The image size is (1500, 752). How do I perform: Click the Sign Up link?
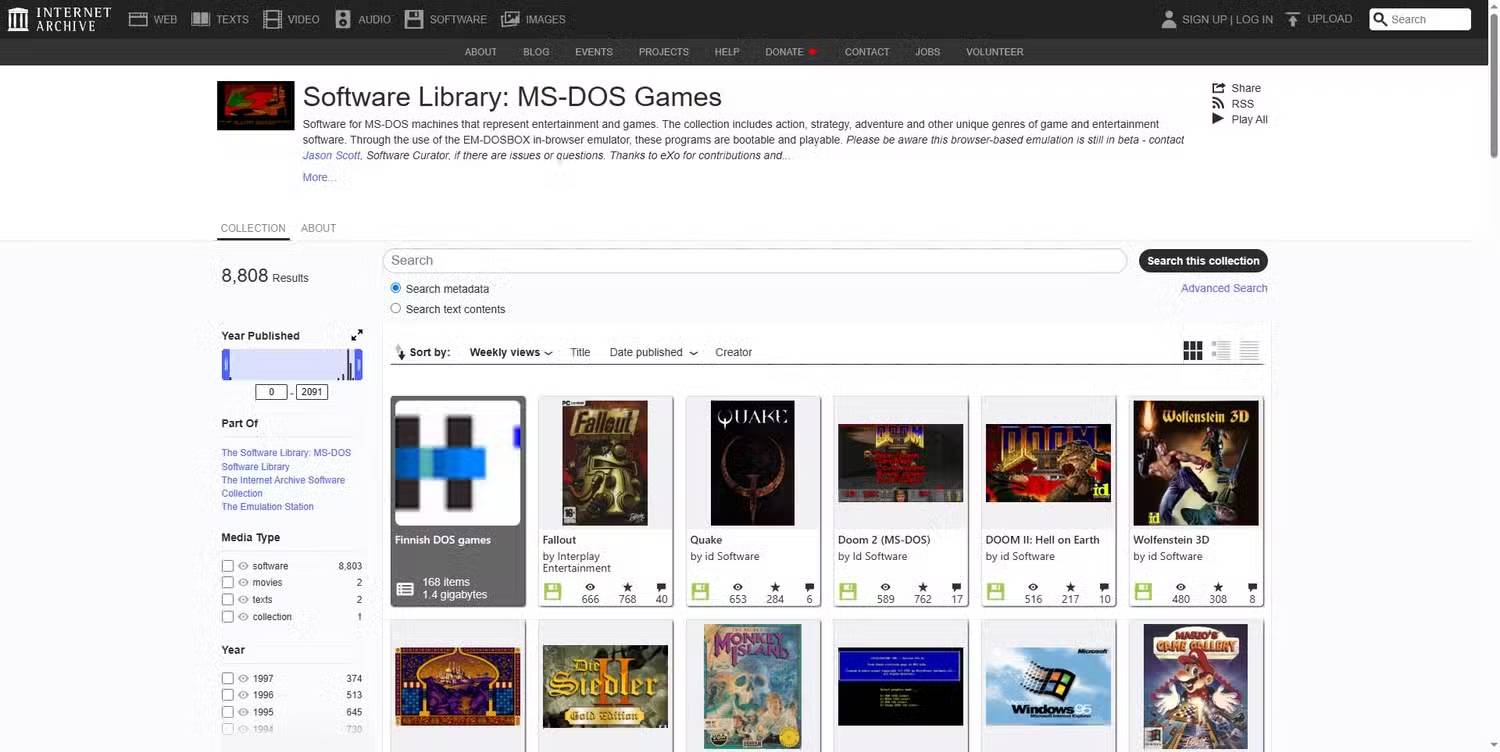click(x=1205, y=19)
